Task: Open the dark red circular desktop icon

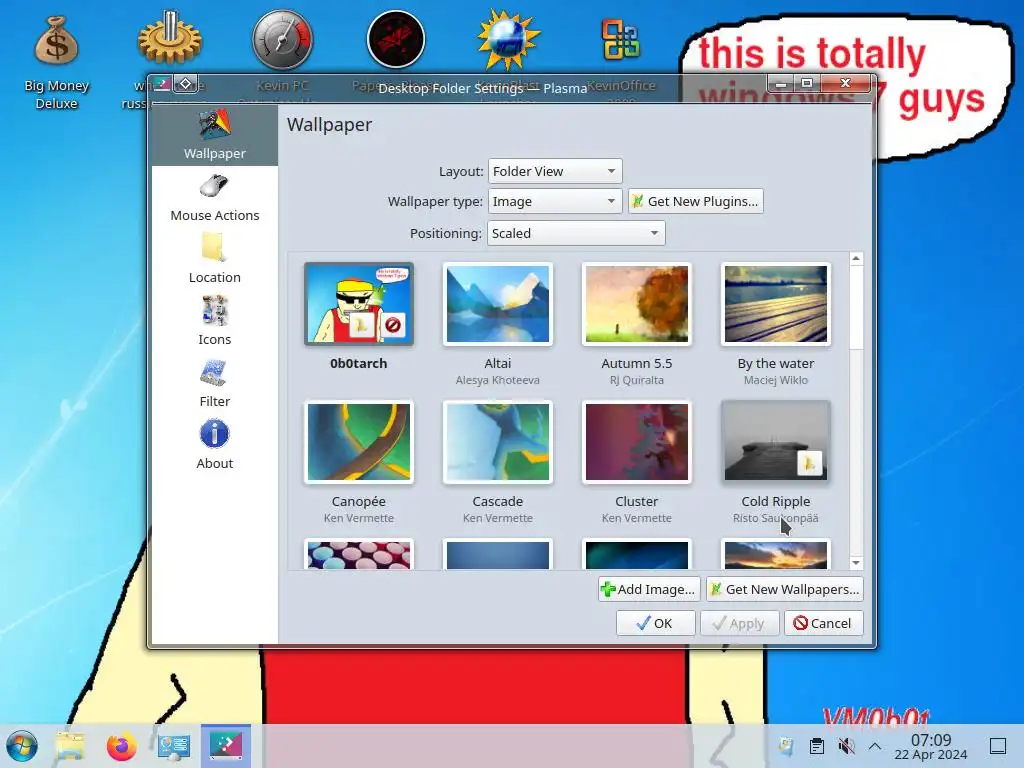Action: click(396, 39)
